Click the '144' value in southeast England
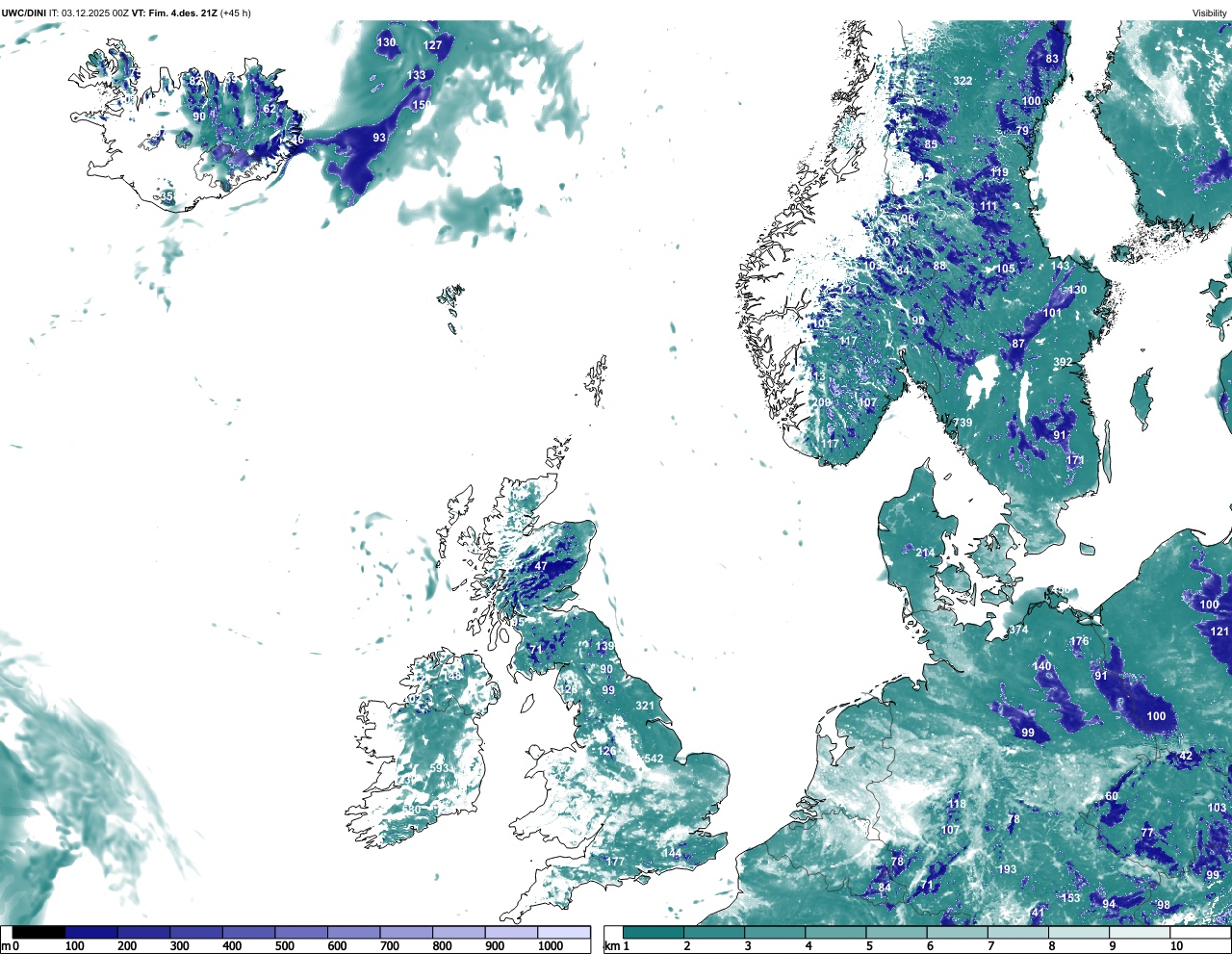 (672, 854)
